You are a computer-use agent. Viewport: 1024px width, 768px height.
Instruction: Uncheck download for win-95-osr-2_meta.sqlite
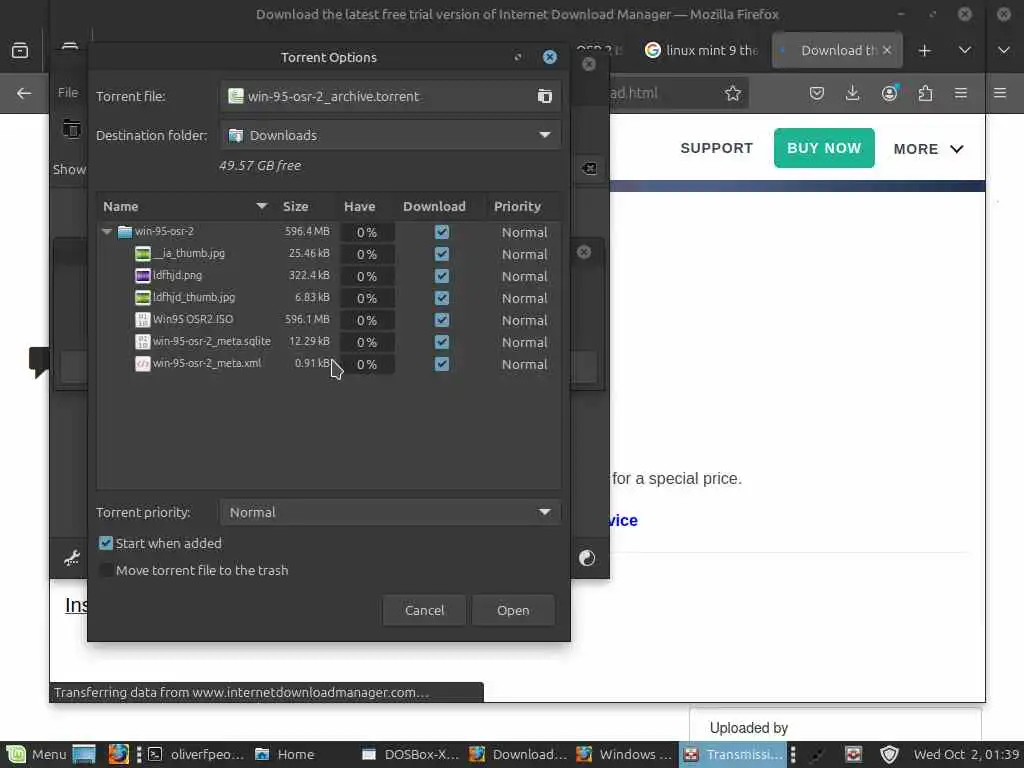[441, 342]
